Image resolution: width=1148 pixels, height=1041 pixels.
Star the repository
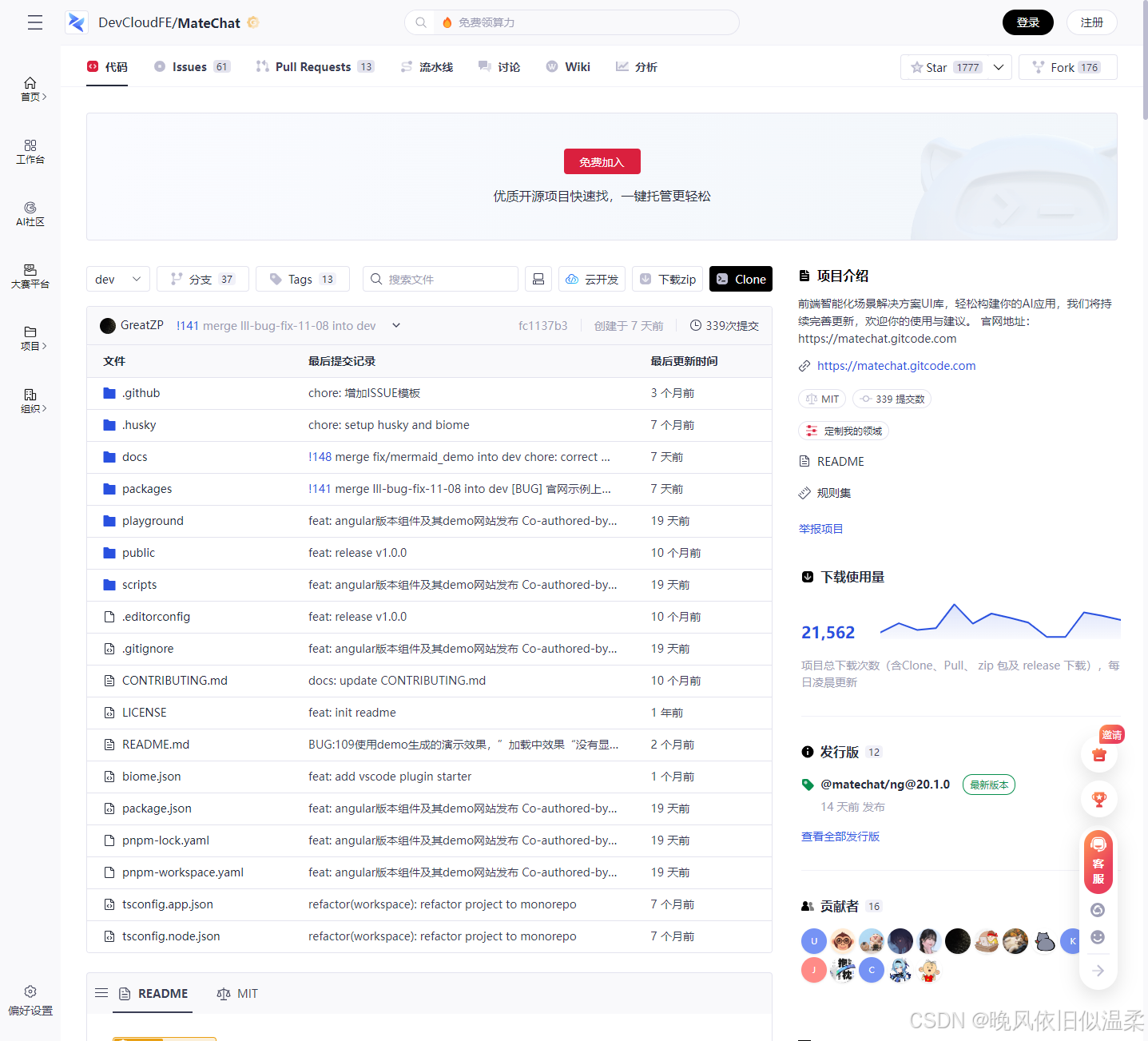[x=945, y=67]
